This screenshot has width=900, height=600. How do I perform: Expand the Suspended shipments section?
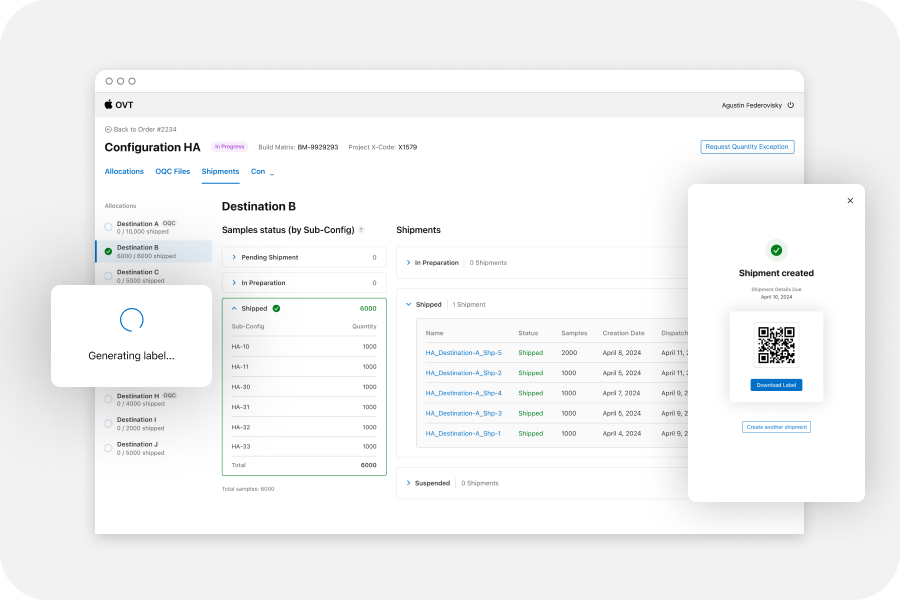408,483
